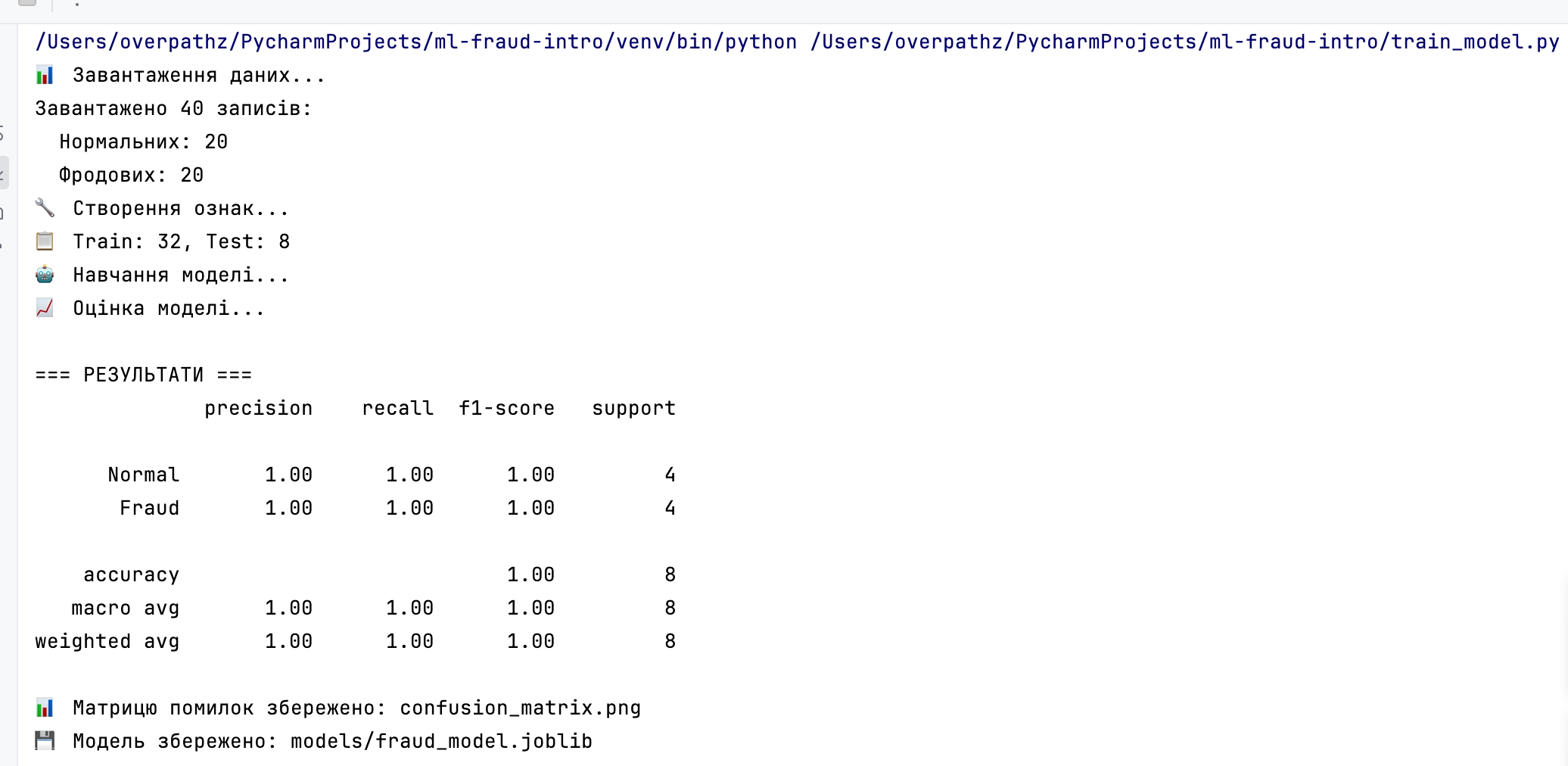Click the robot emoji before Навчання моделі
This screenshot has height=766, width=1568.
click(x=45, y=275)
